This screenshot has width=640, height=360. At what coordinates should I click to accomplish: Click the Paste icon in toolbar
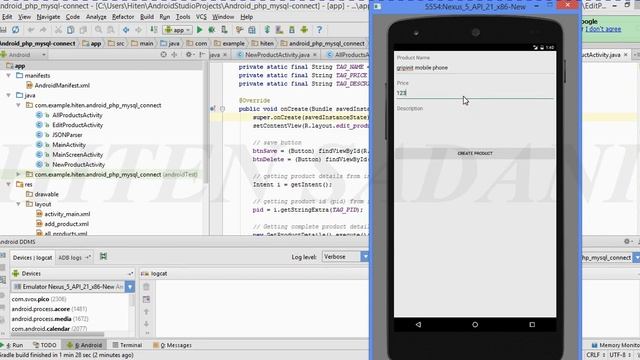point(83,30)
